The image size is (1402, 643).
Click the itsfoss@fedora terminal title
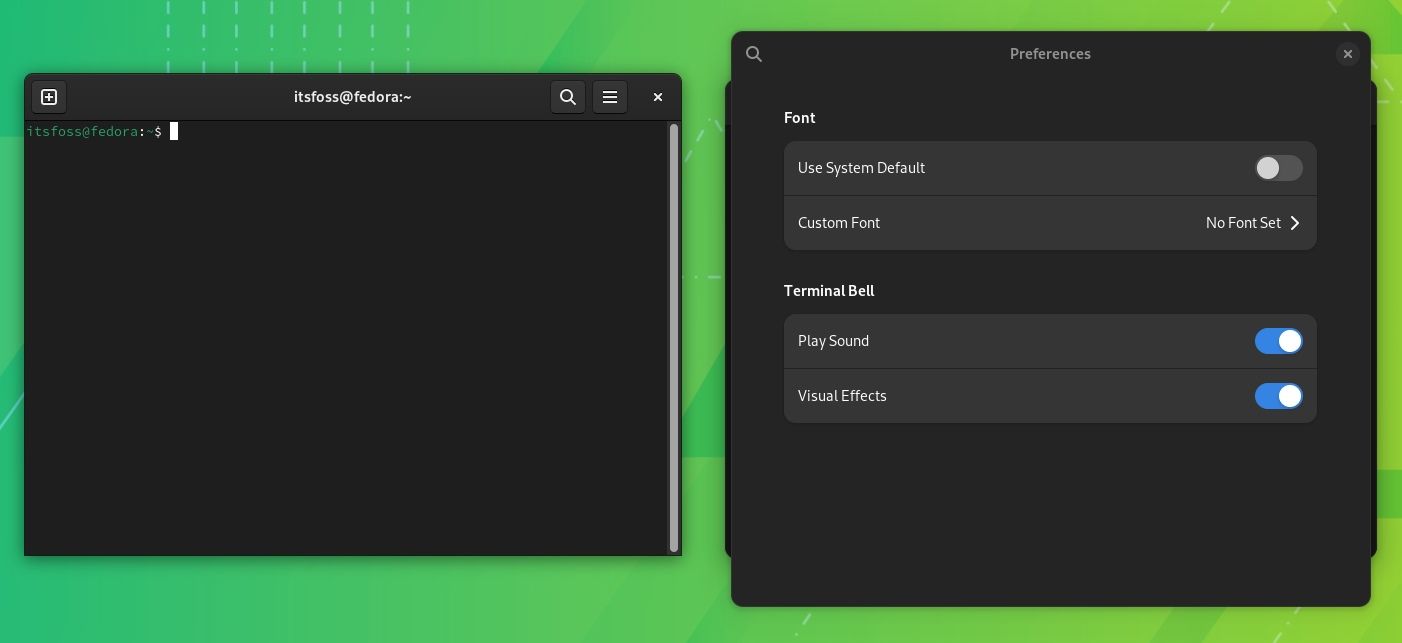click(352, 97)
